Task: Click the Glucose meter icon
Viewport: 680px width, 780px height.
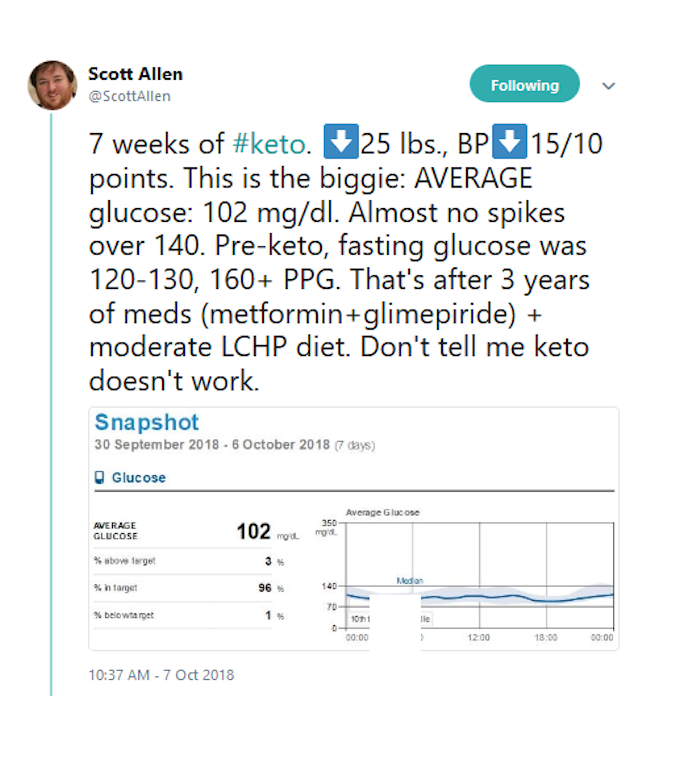Action: pyautogui.click(x=99, y=478)
